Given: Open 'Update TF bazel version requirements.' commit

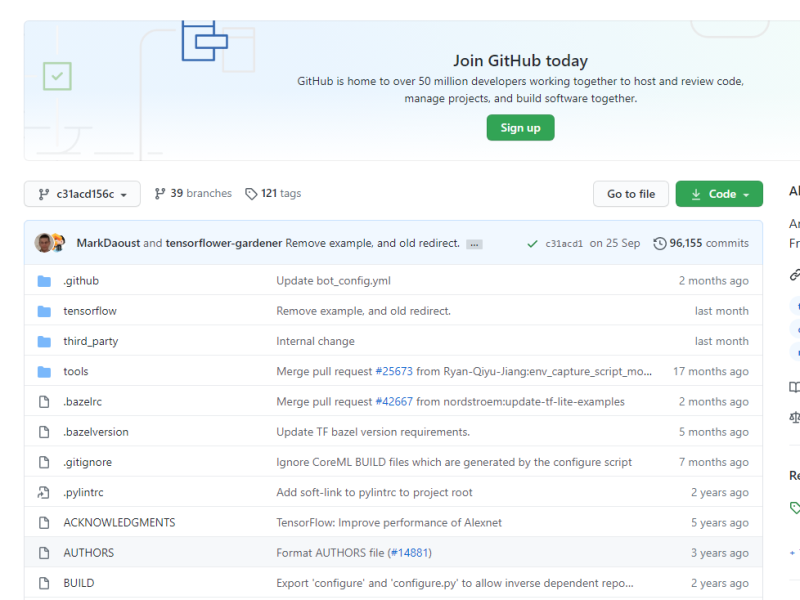Looking at the screenshot, I should point(373,432).
